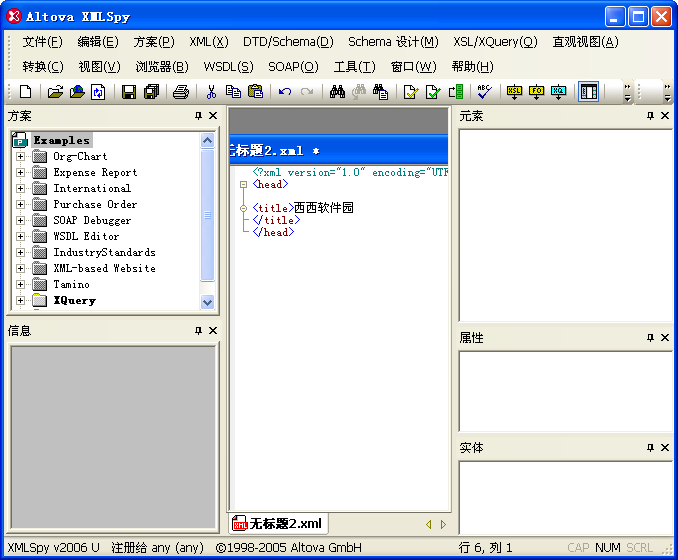Undo the last edit with the undo arrow

coord(285,92)
